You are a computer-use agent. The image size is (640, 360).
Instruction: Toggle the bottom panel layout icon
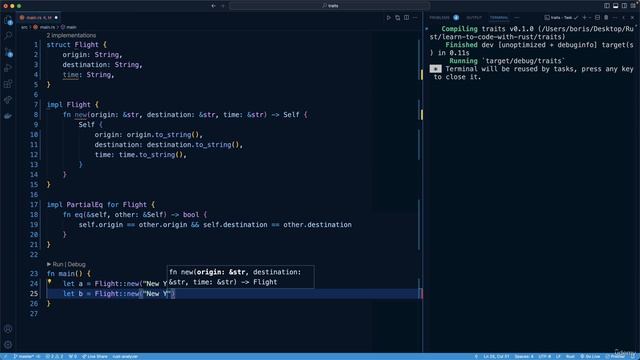click(x=616, y=6)
